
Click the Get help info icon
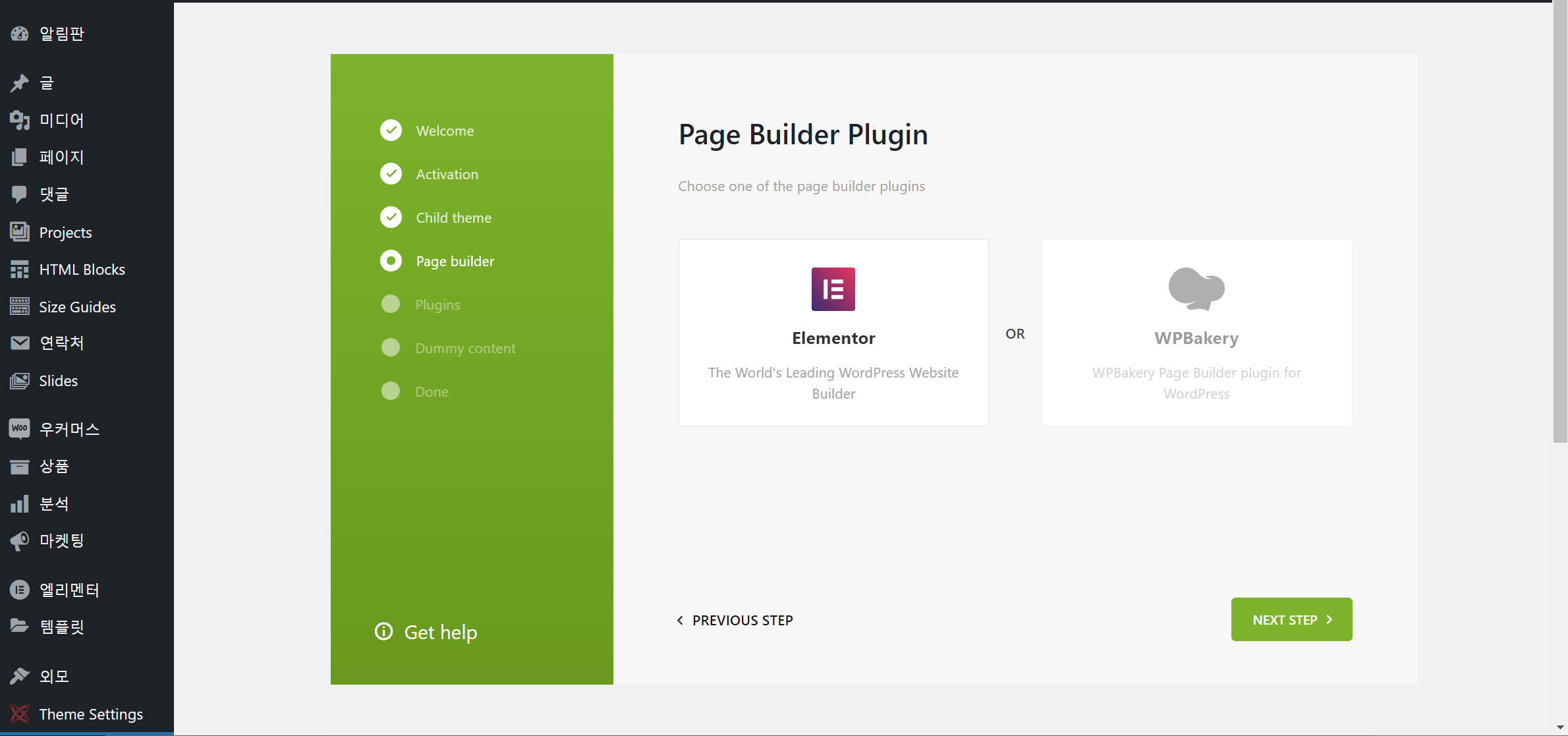click(x=383, y=631)
